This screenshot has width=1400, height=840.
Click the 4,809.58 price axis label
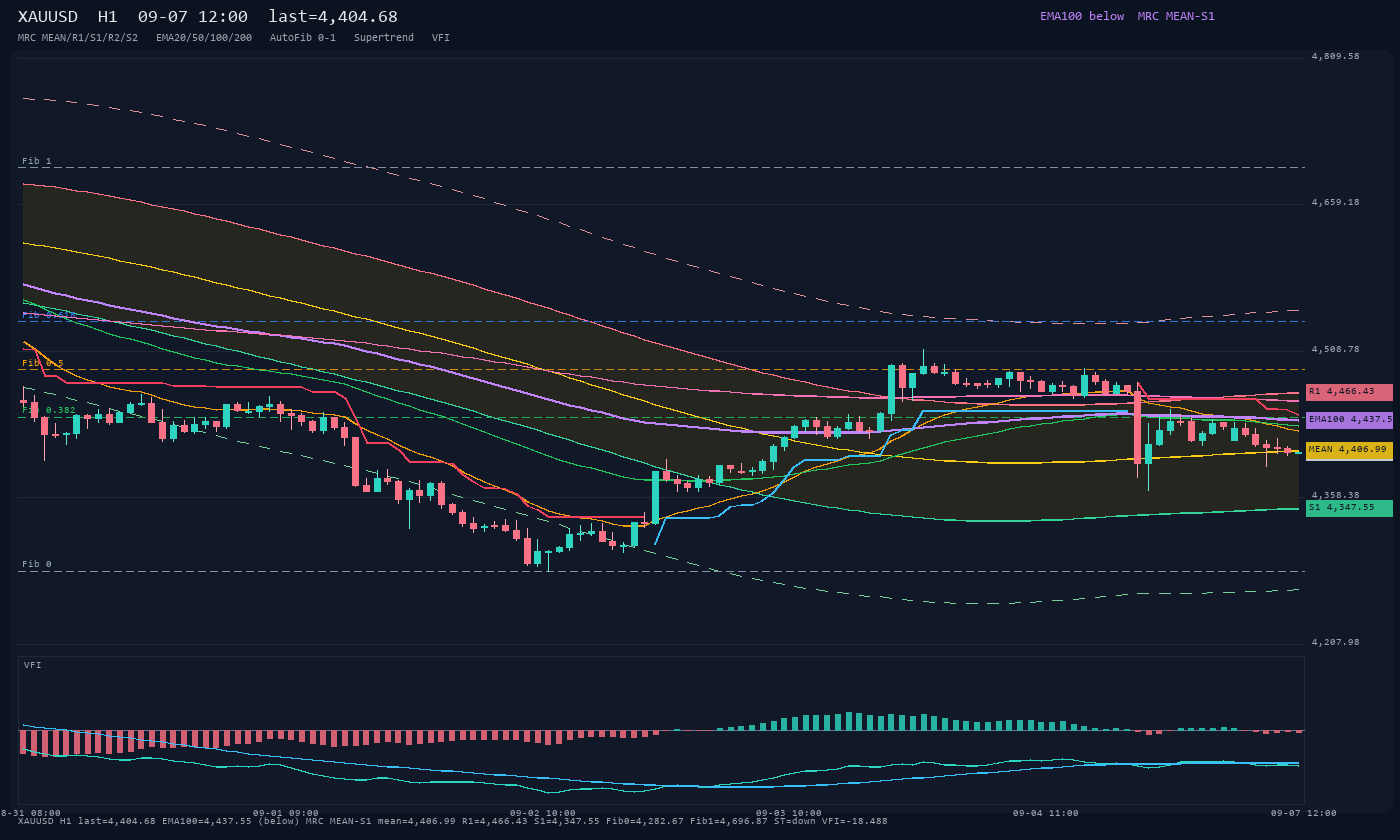point(1335,57)
